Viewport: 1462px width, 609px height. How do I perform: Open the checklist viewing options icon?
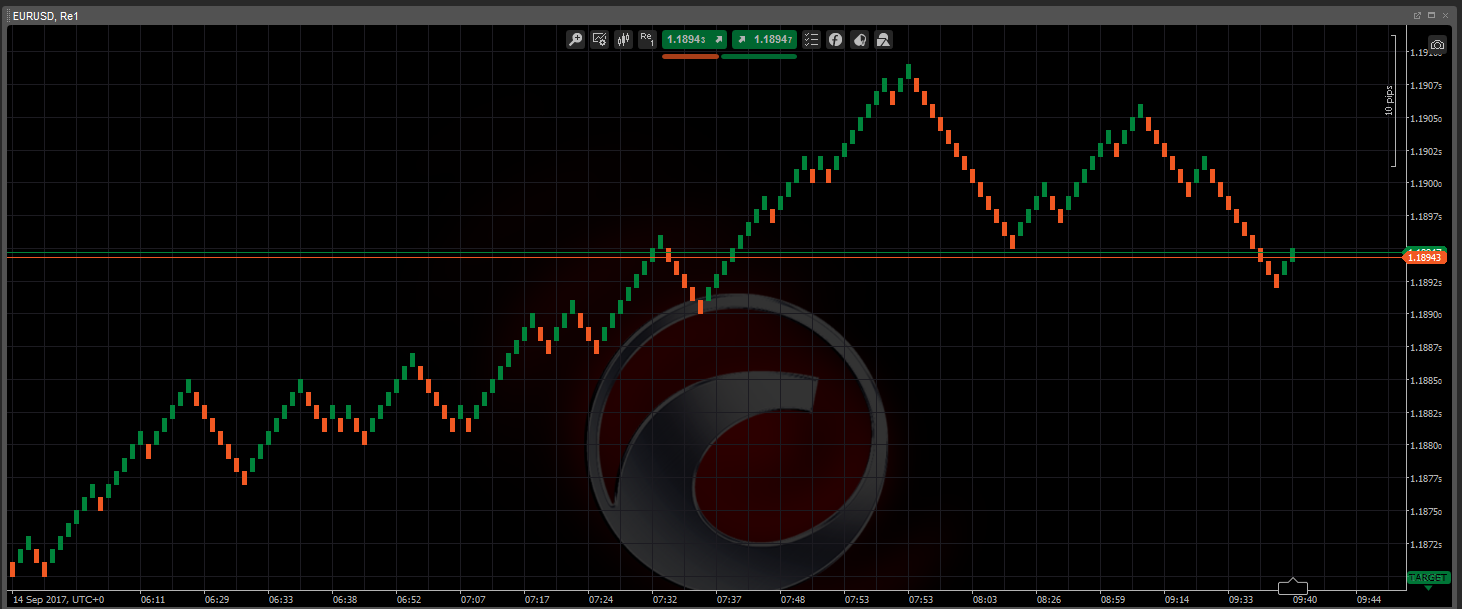[811, 40]
